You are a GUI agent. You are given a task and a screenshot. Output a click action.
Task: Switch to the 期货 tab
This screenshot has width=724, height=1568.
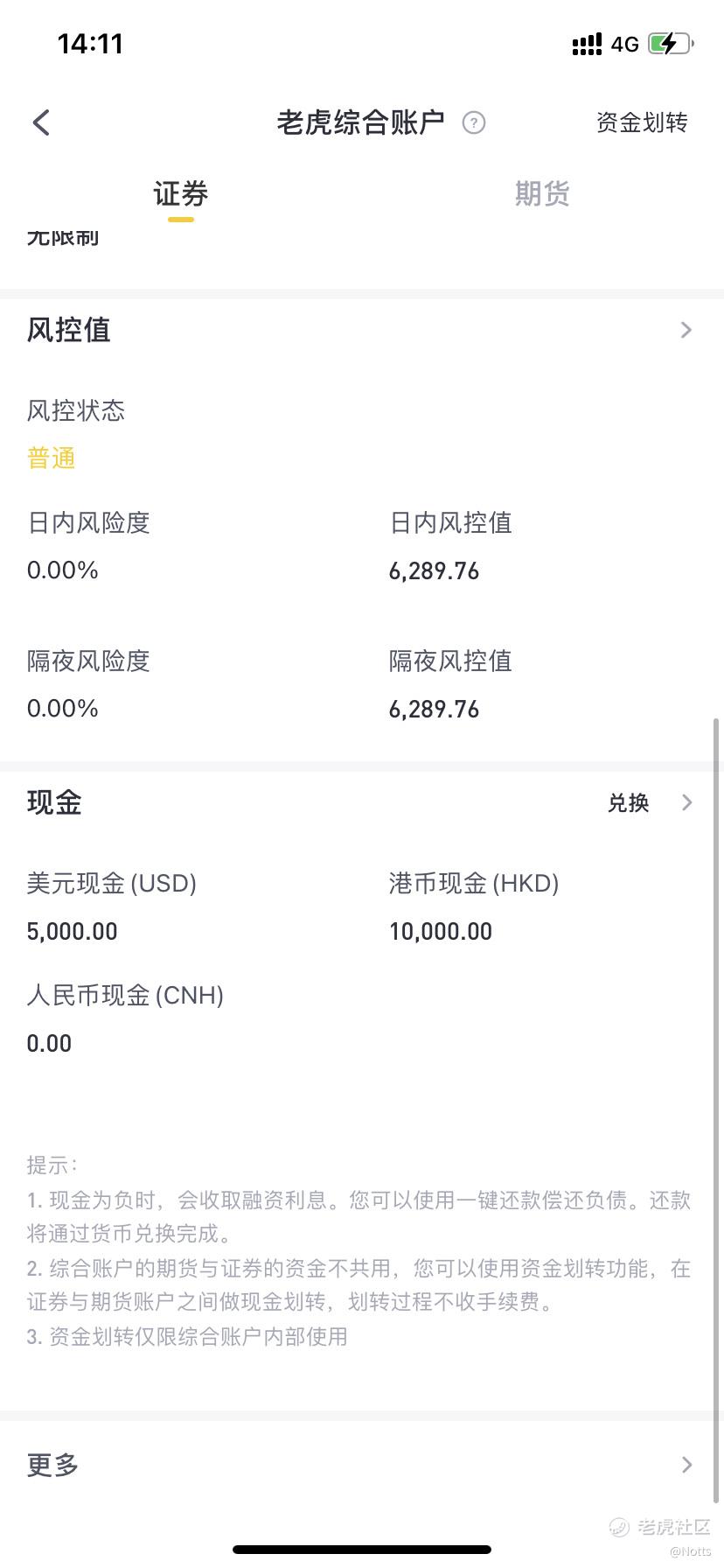pyautogui.click(x=542, y=193)
